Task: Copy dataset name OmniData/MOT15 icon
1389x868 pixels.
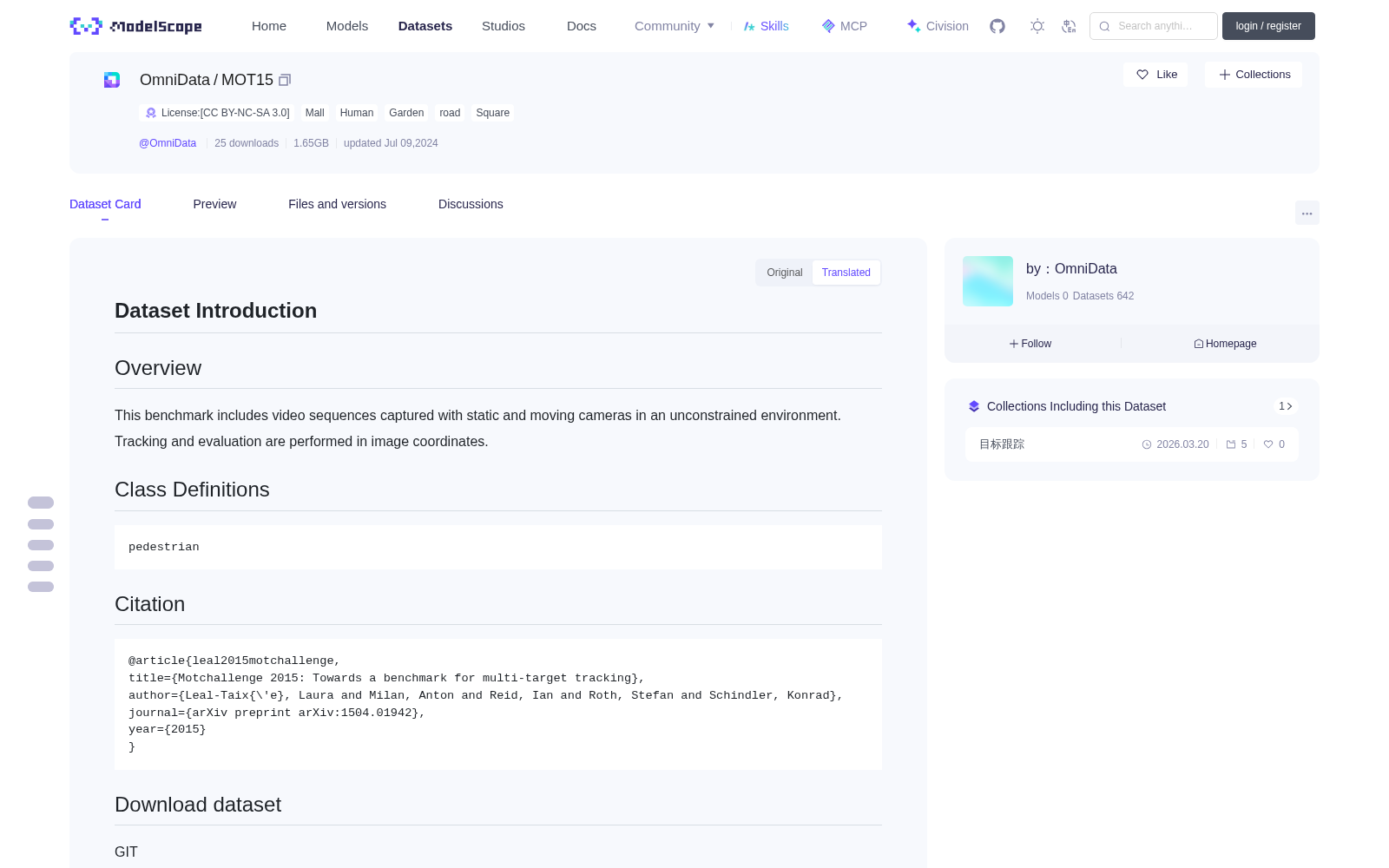Action: point(285,80)
